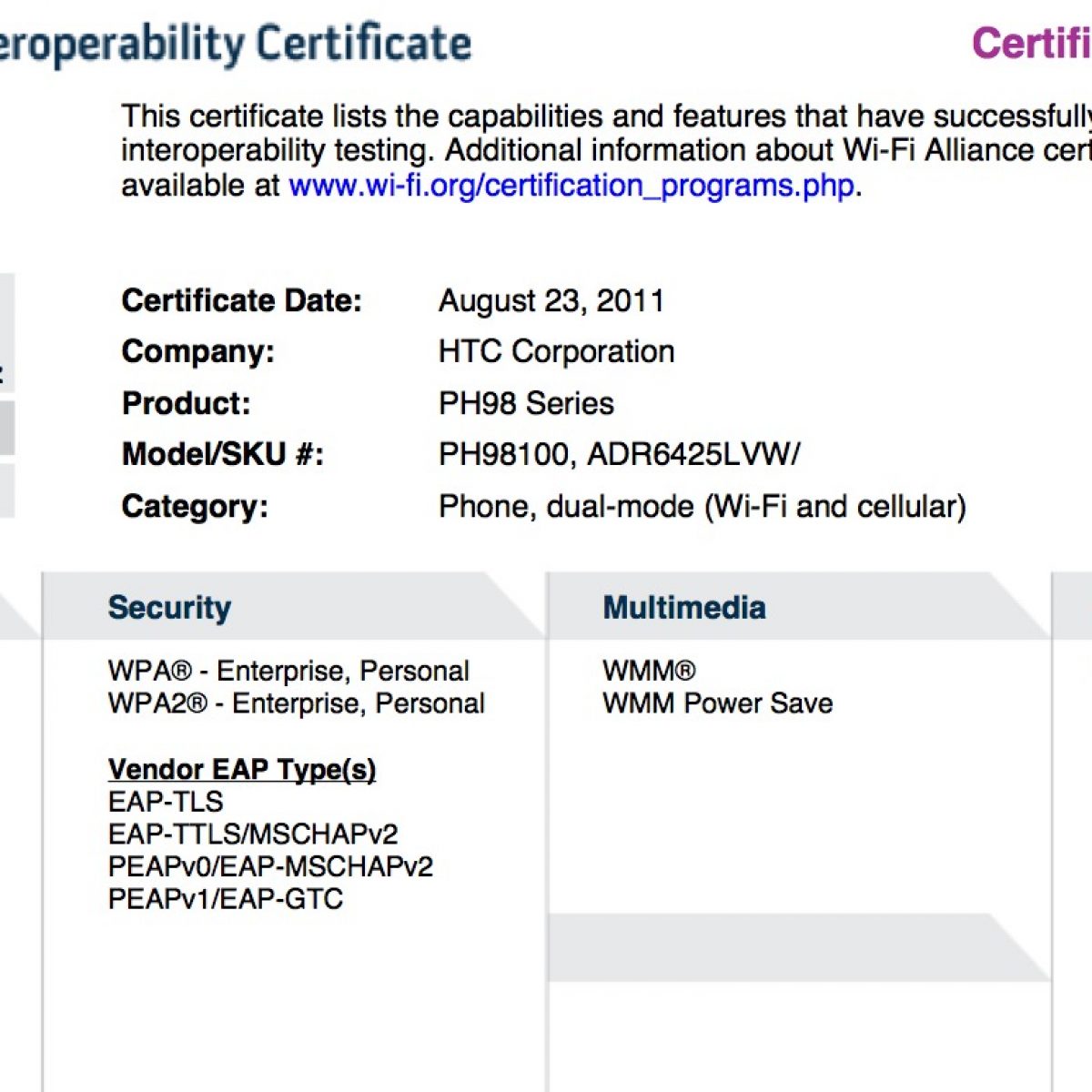This screenshot has height=1092, width=1092.
Task: Click the Interoperability Certificate title
Action: tap(235, 44)
